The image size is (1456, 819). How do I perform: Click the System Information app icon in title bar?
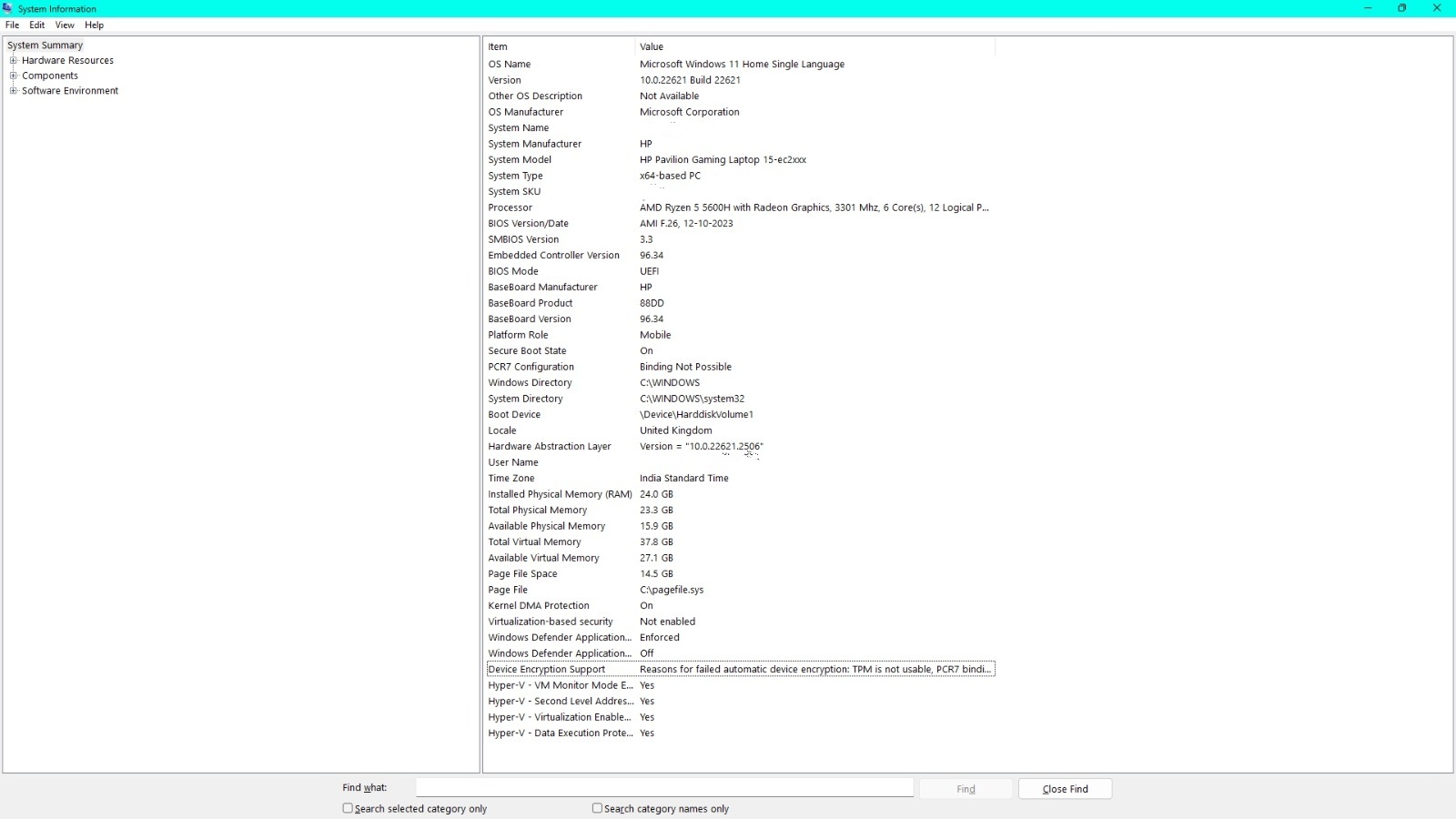pyautogui.click(x=7, y=8)
